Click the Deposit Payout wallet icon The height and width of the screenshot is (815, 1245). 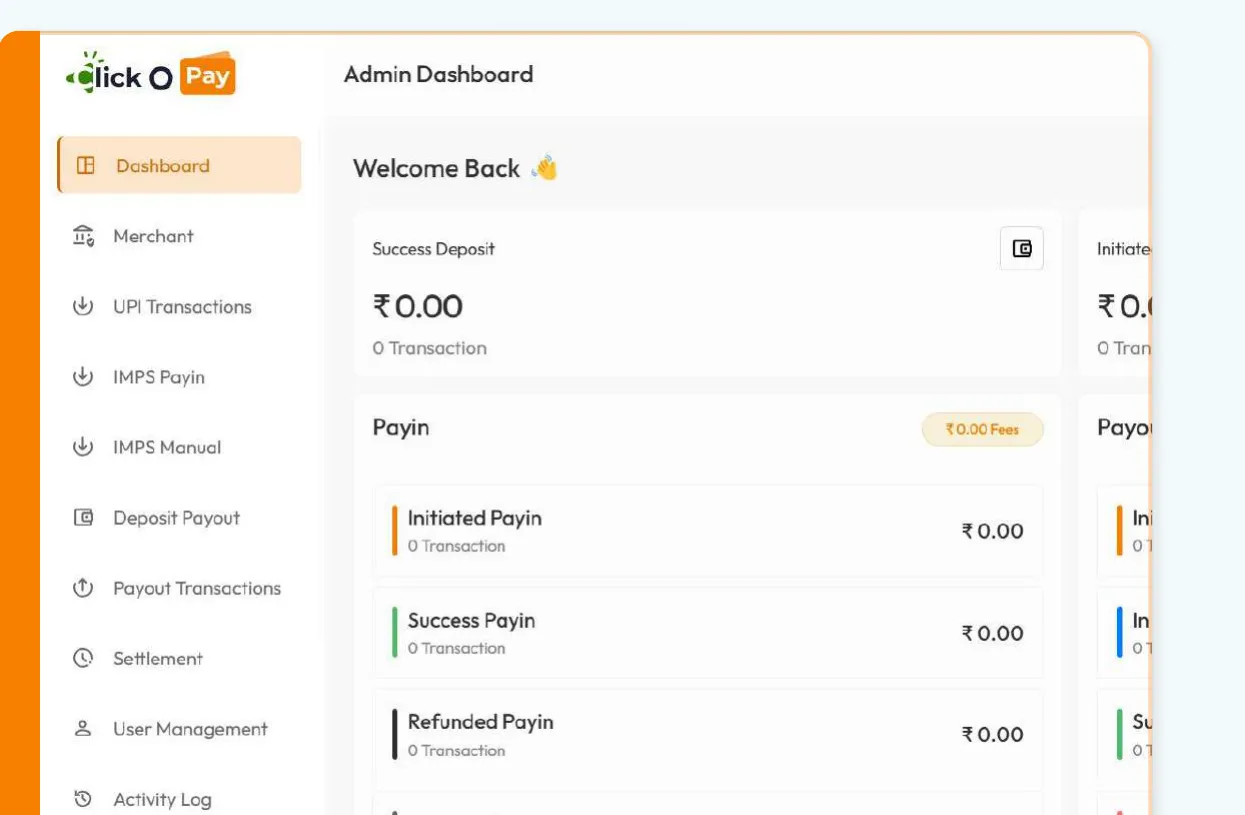[84, 518]
